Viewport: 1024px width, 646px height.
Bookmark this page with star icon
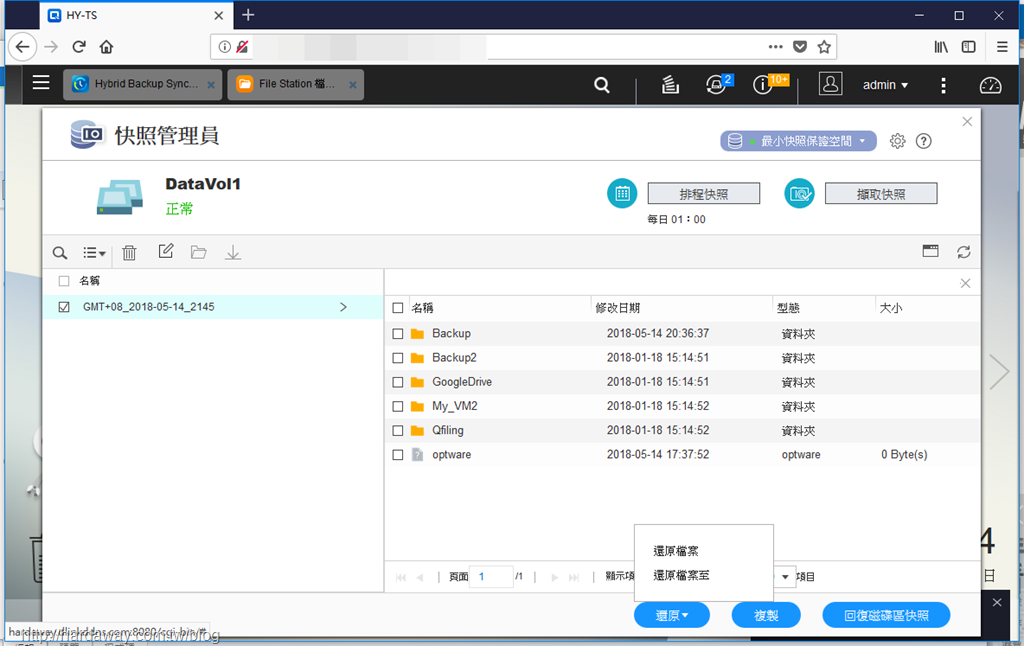point(824,47)
